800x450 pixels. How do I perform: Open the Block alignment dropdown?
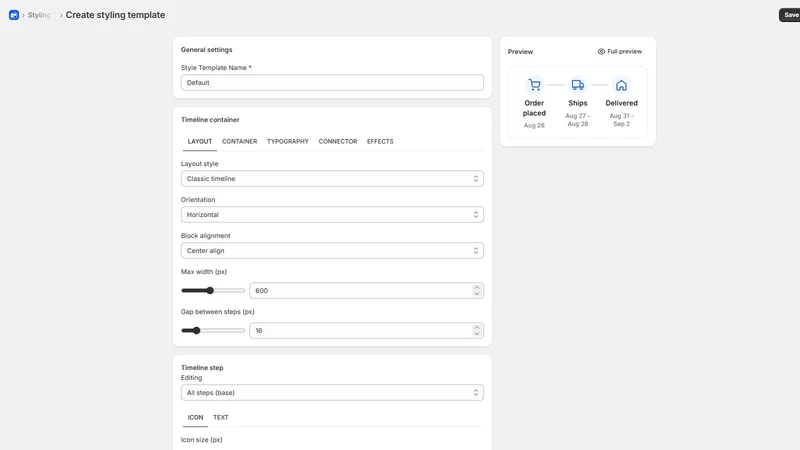[332, 251]
